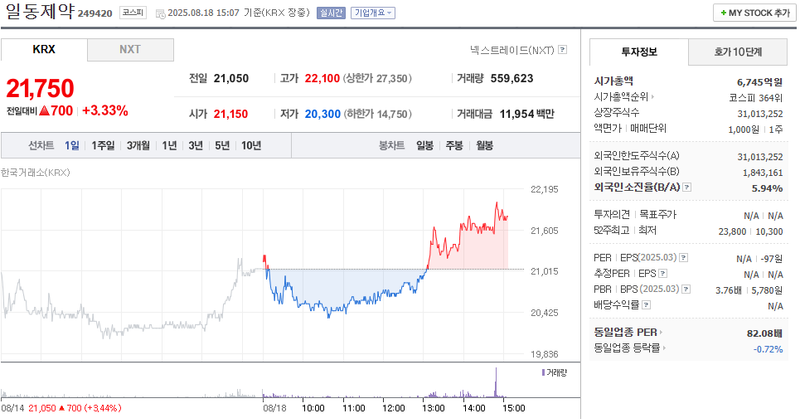Click the current price 21,750
The width and height of the screenshot is (800, 419).
pos(40,88)
